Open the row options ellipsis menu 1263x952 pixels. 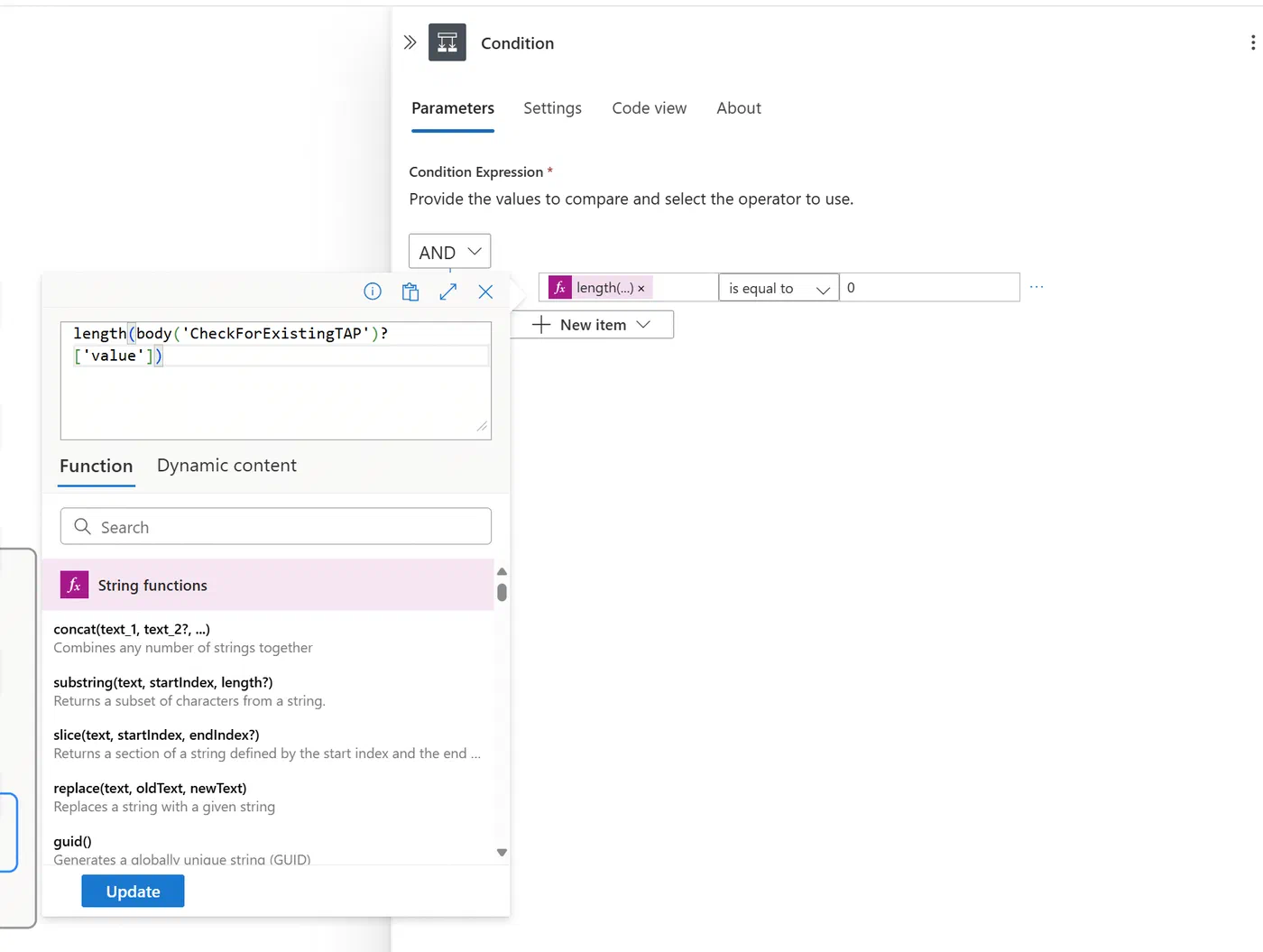[x=1037, y=287]
